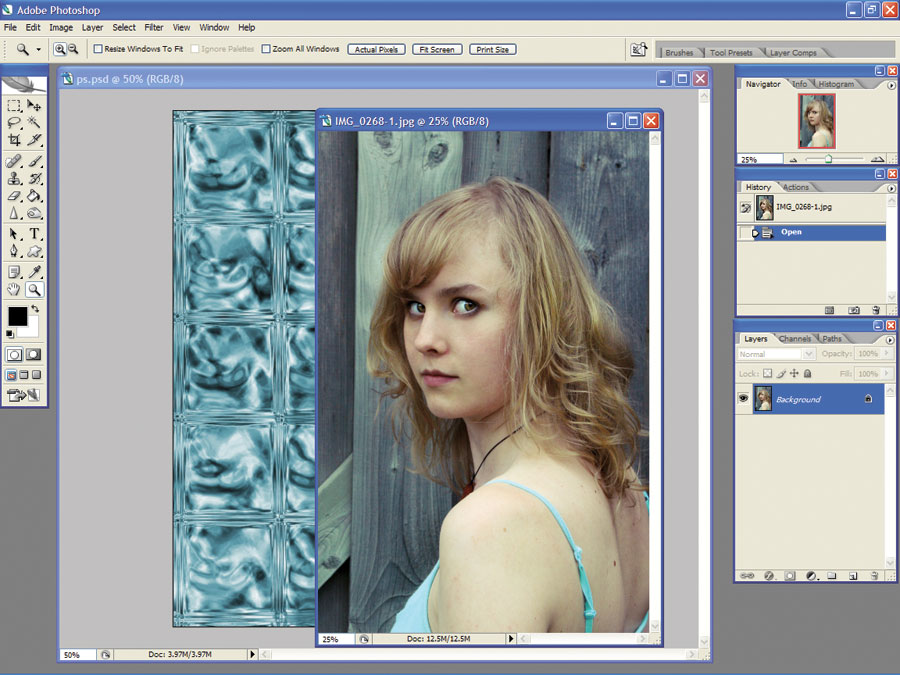Click the Fit Screen button
Image resolution: width=900 pixels, height=675 pixels.
coord(437,49)
